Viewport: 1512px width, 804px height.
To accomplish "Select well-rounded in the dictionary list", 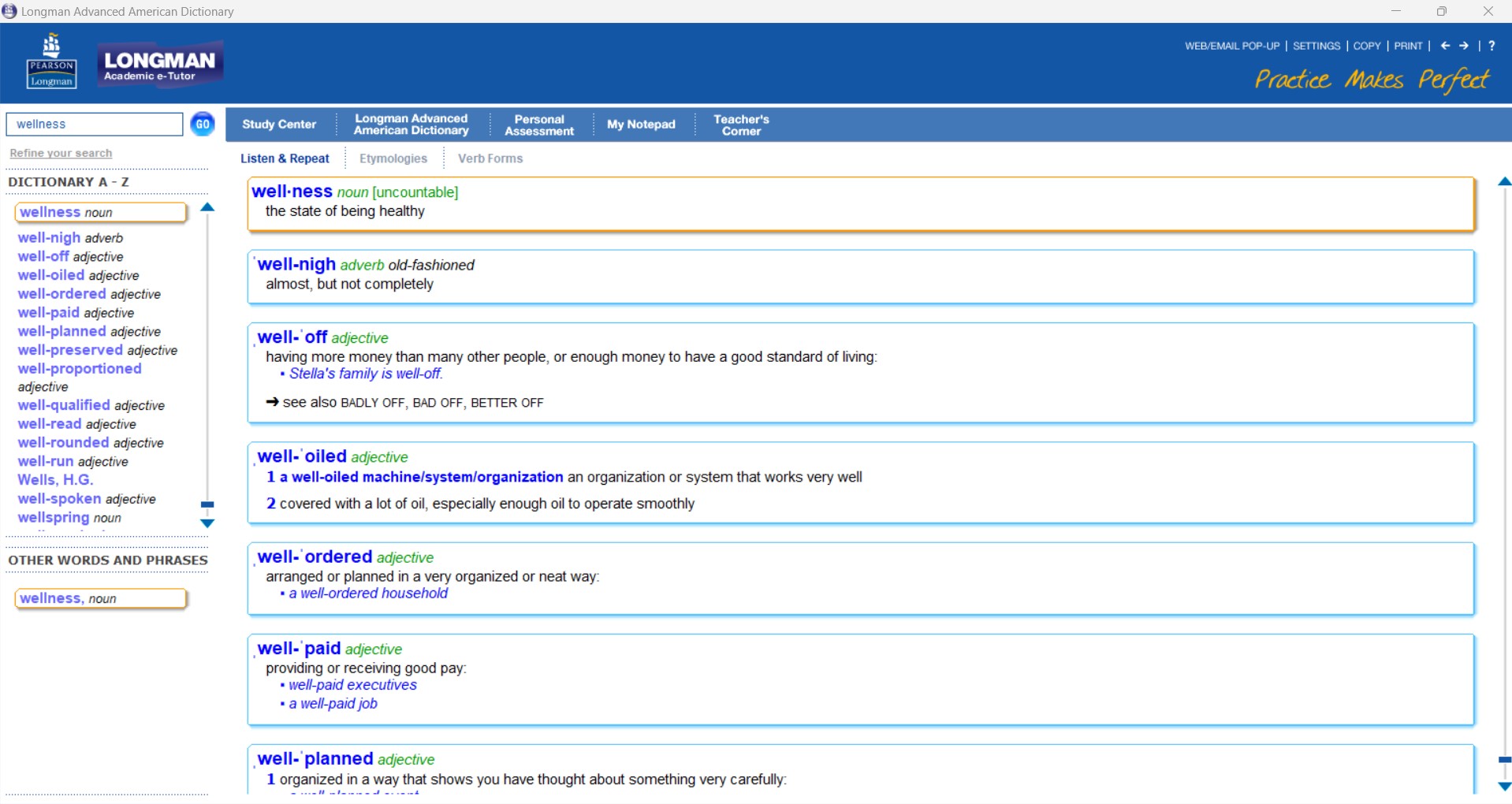I will click(x=64, y=443).
